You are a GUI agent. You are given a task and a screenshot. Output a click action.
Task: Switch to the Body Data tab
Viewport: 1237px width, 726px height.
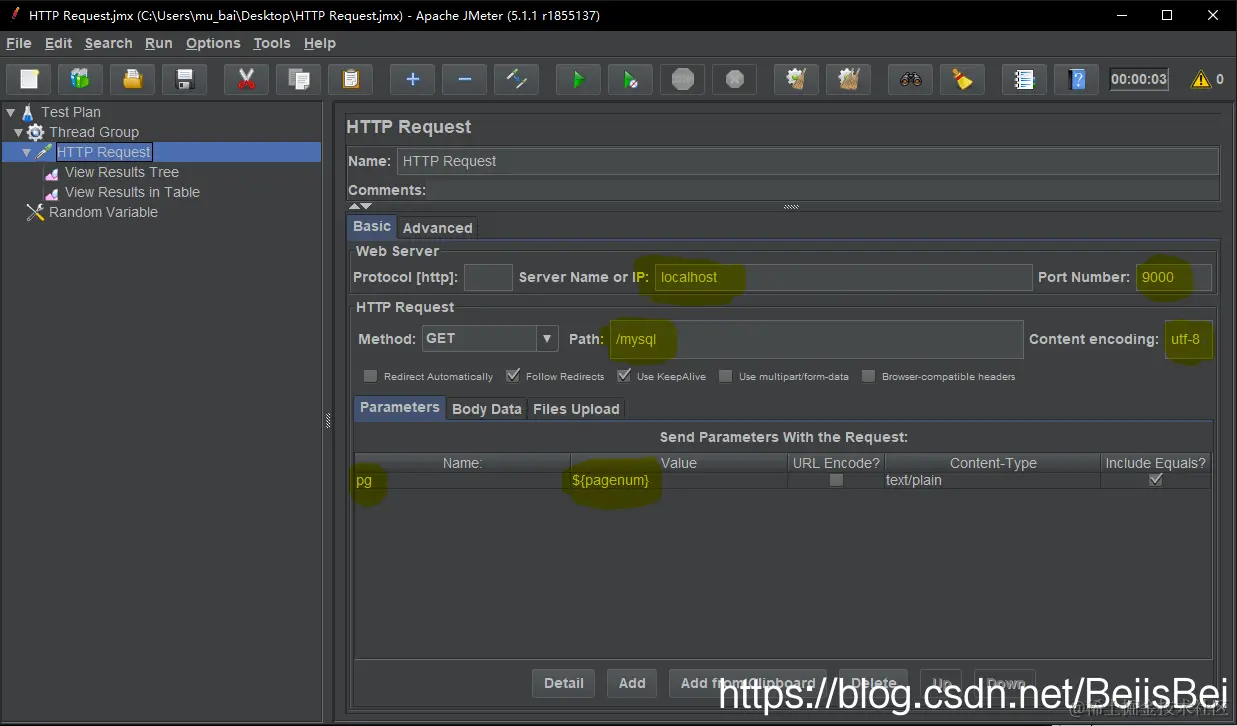487,409
